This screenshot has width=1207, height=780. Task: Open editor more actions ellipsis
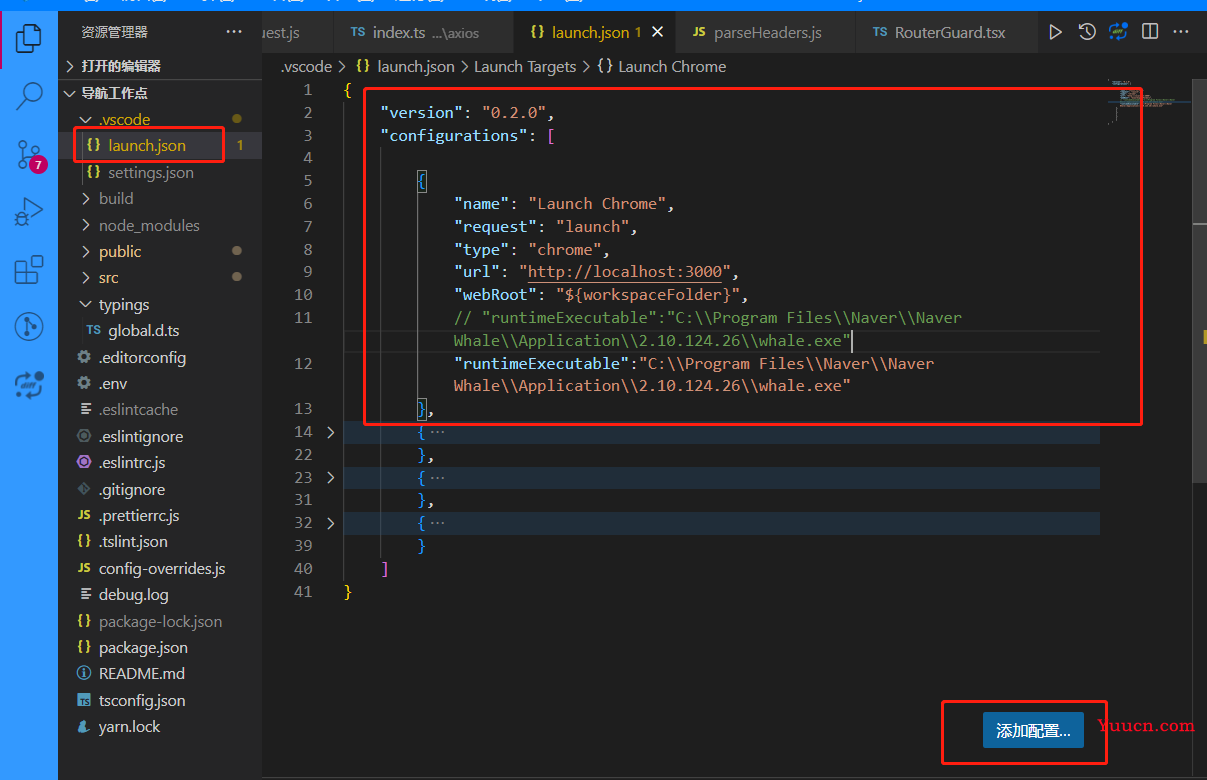pyautogui.click(x=1182, y=32)
